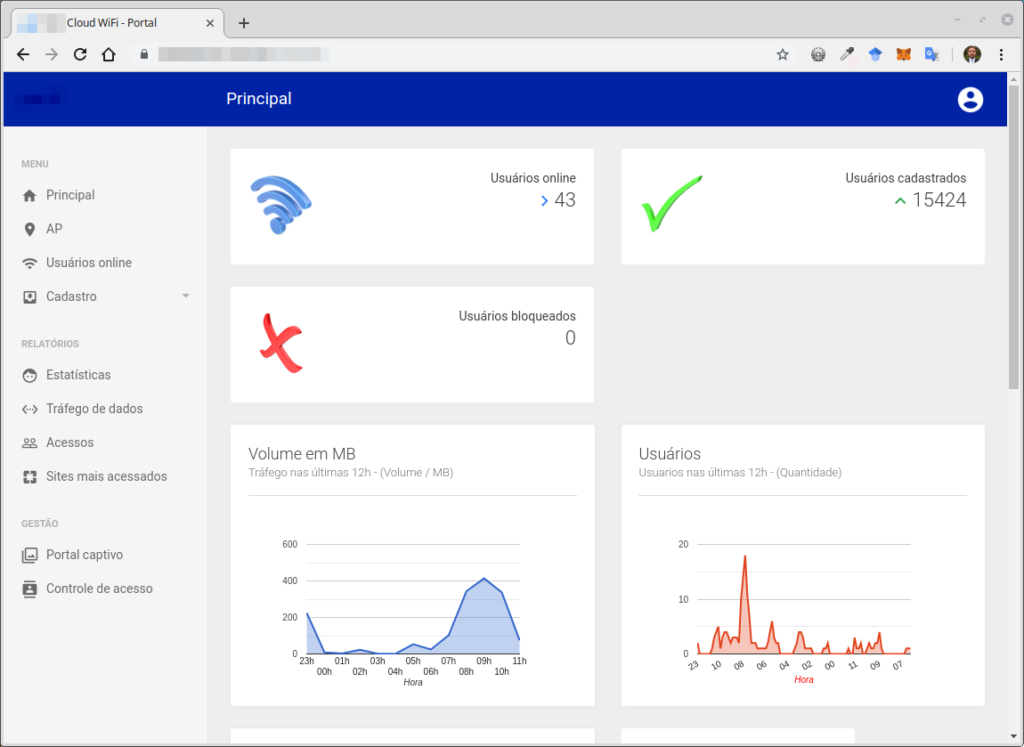1024x747 pixels.
Task: Click the WiFi icon beside Usuários online
Action: click(x=29, y=263)
